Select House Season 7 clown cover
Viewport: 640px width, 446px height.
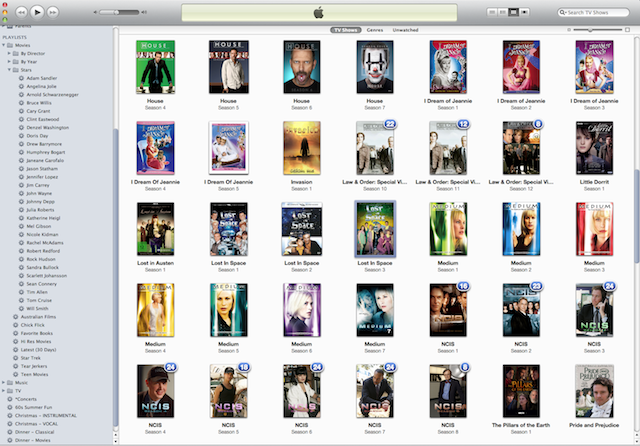click(375, 67)
